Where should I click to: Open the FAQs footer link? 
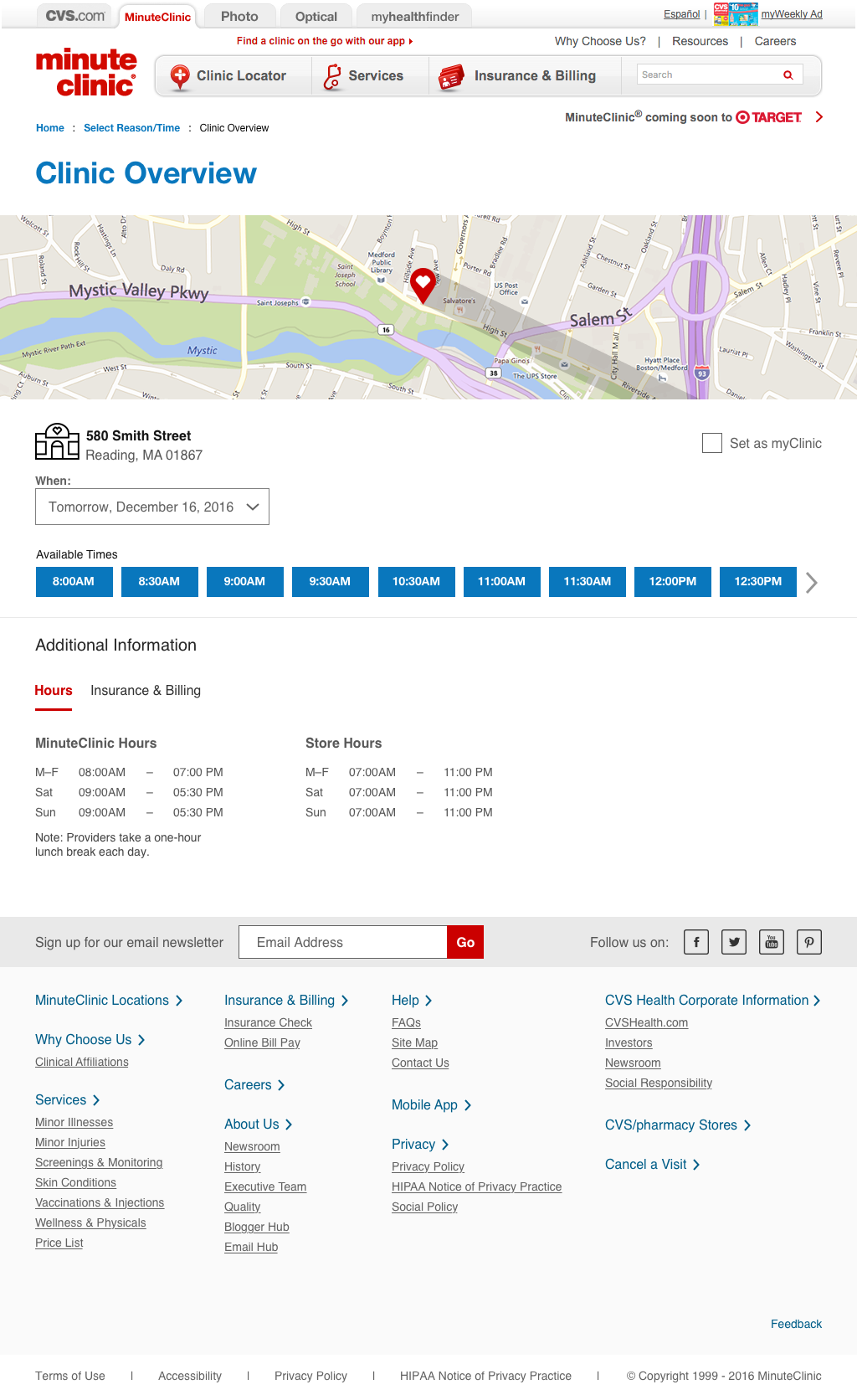click(x=406, y=1022)
